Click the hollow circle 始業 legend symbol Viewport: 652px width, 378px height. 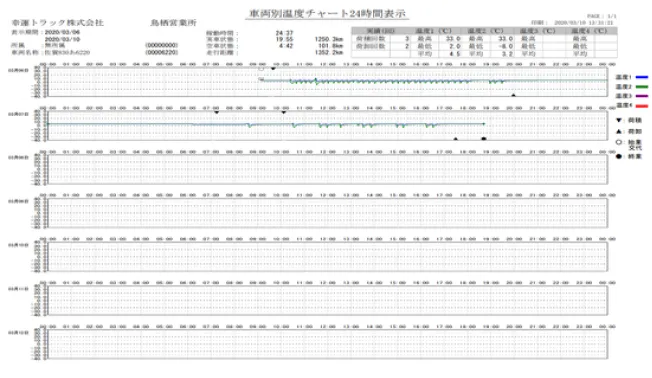(x=619, y=142)
